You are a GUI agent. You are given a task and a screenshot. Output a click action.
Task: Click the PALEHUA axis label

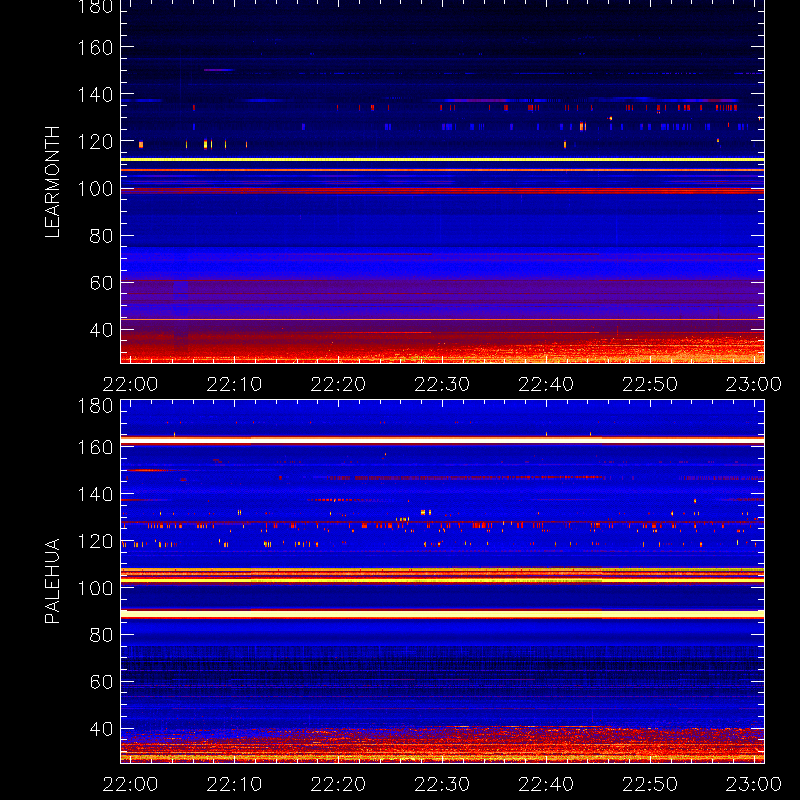[x=53, y=581]
